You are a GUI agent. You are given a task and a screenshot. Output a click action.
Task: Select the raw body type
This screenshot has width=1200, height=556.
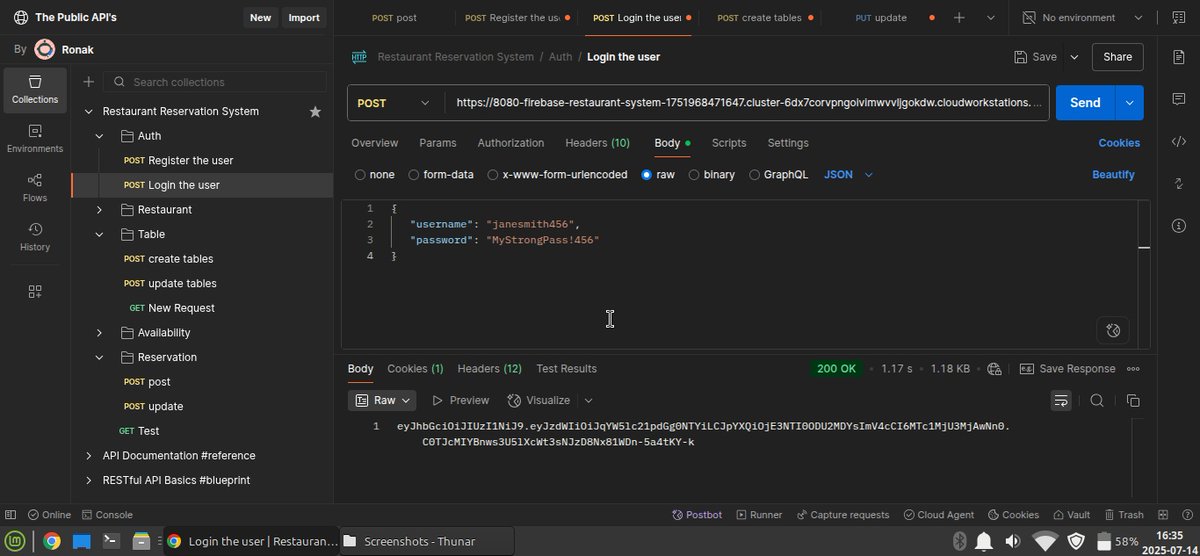tap(658, 174)
